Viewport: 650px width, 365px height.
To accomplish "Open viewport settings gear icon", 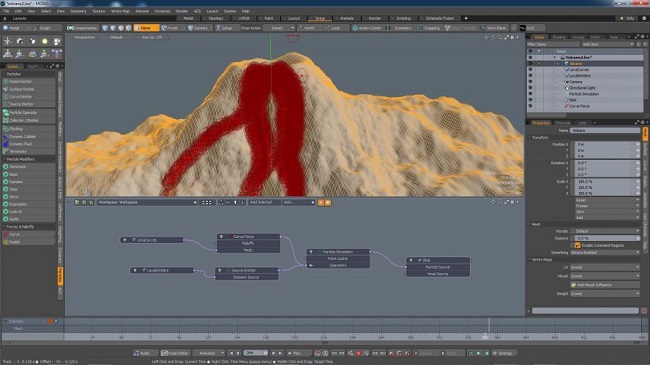I will [x=512, y=37].
